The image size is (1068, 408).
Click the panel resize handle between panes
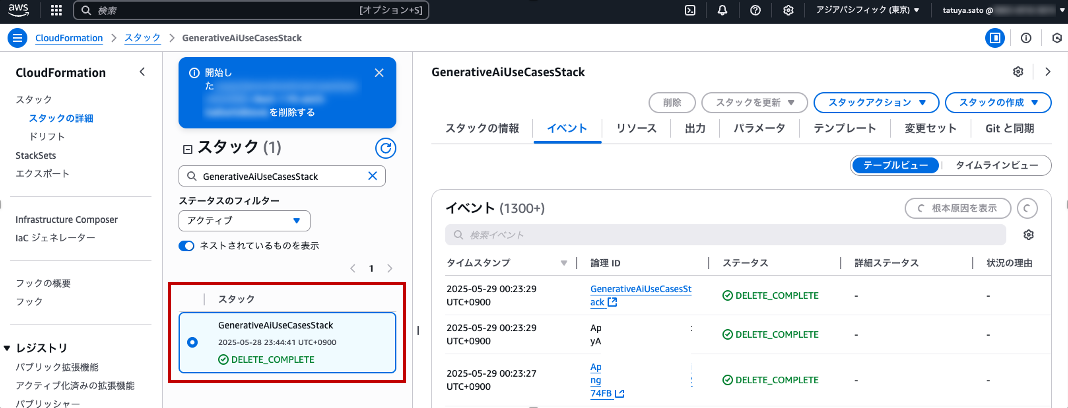point(418,330)
